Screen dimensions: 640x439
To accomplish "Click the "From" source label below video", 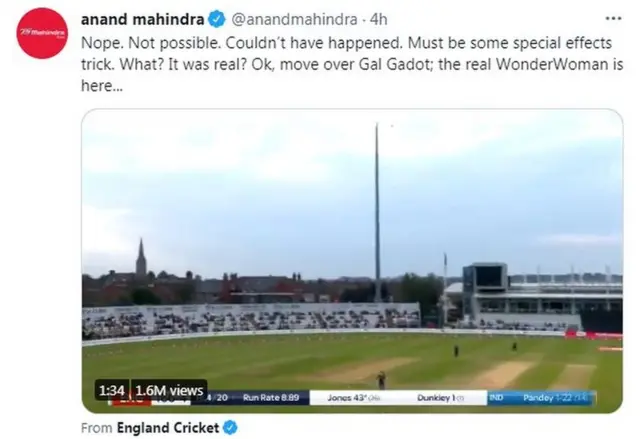I will coord(97,428).
